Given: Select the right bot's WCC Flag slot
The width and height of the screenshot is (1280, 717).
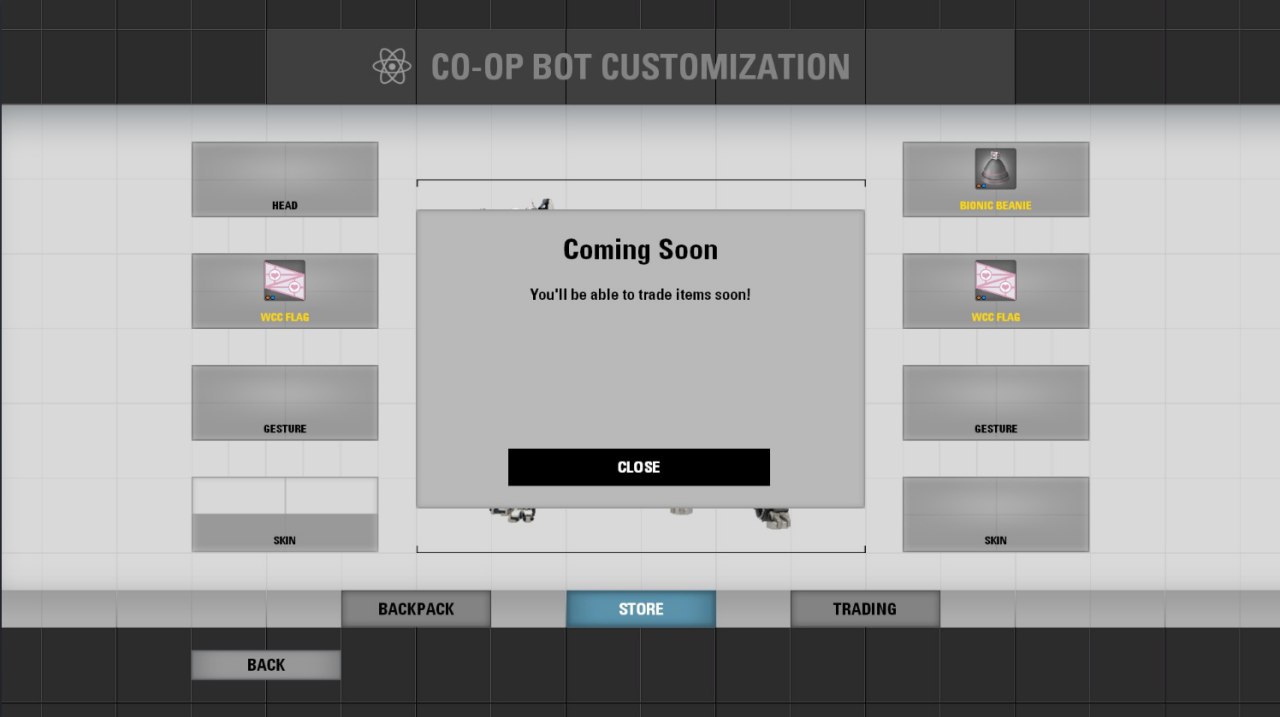Looking at the screenshot, I should 996,291.
